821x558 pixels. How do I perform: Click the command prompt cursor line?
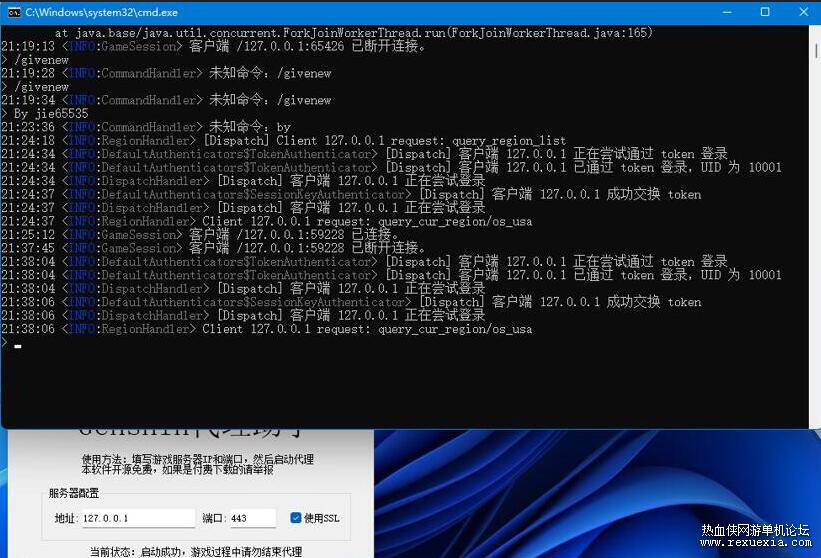pos(12,343)
